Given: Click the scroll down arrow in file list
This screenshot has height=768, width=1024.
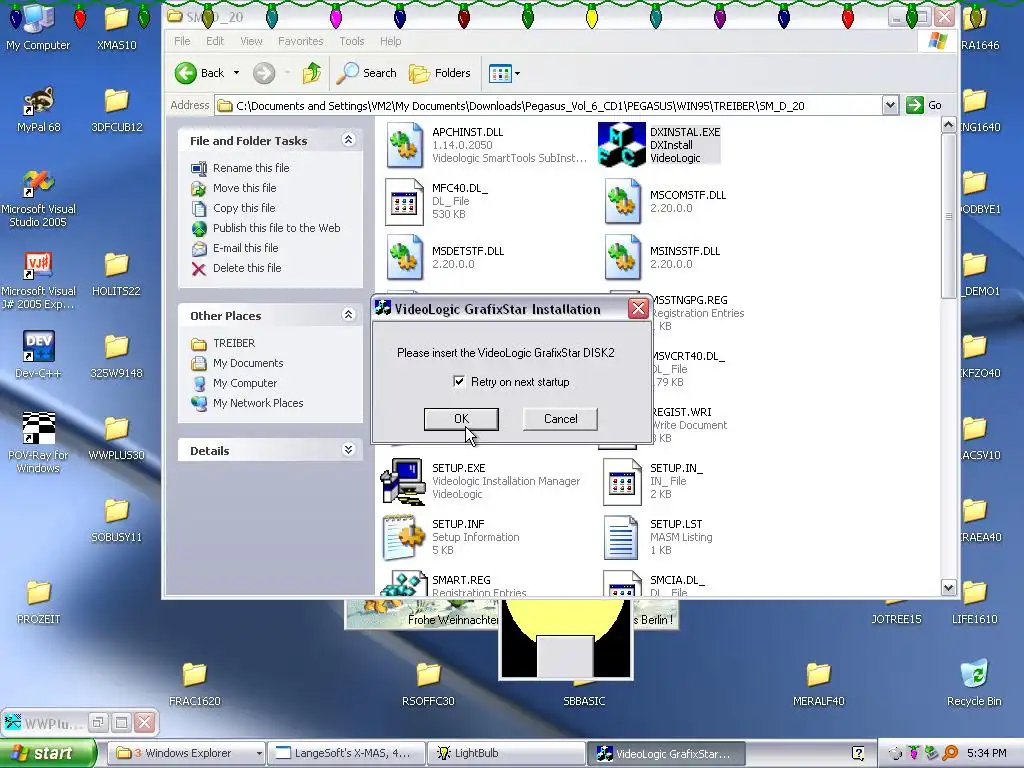Looking at the screenshot, I should pos(948,587).
